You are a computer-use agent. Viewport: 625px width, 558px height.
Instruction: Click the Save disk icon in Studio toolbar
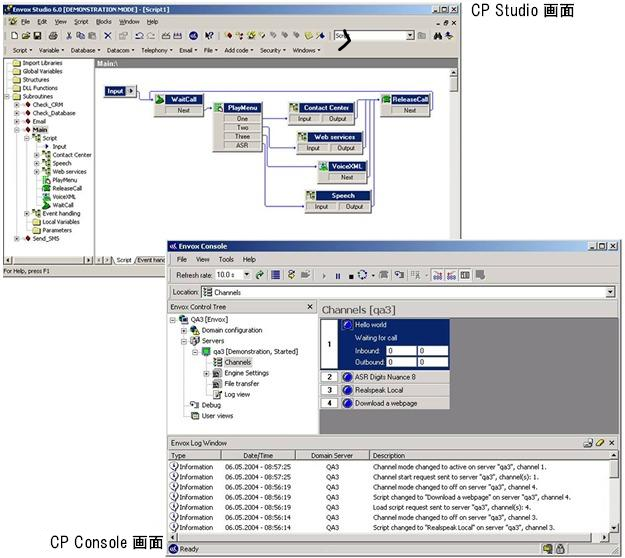[x=37, y=35]
